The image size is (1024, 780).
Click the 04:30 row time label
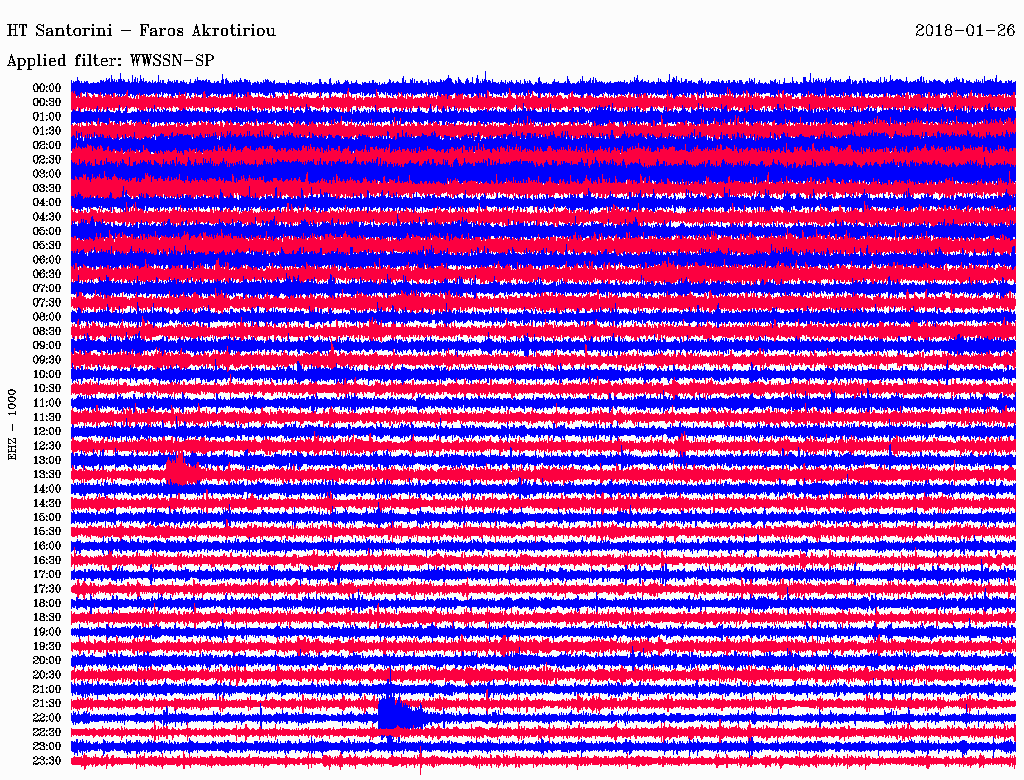tap(47, 217)
